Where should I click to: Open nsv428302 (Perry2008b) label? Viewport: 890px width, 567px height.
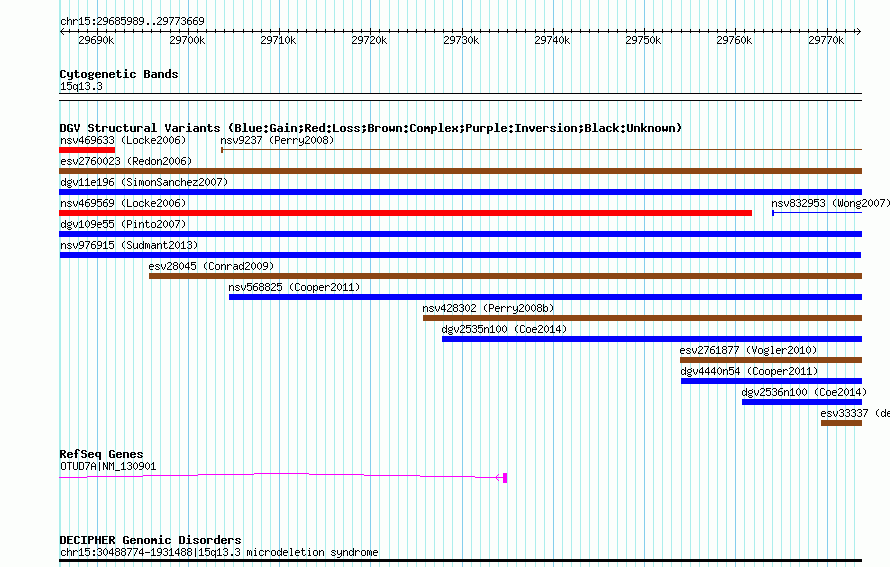[x=488, y=308]
